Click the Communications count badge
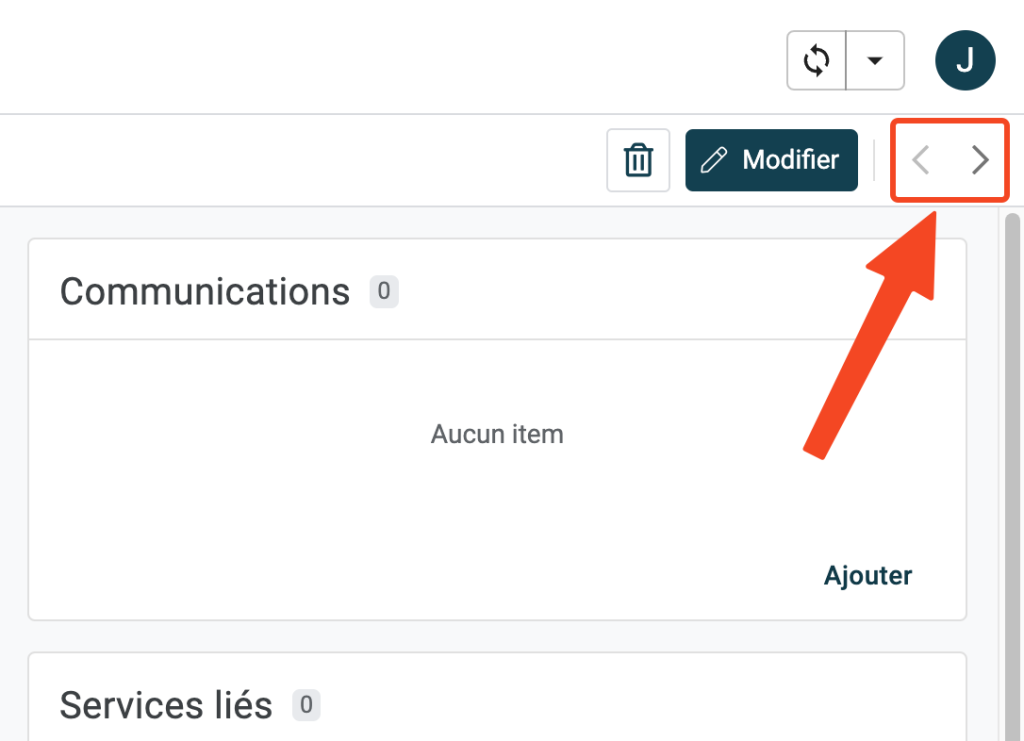 coord(384,292)
